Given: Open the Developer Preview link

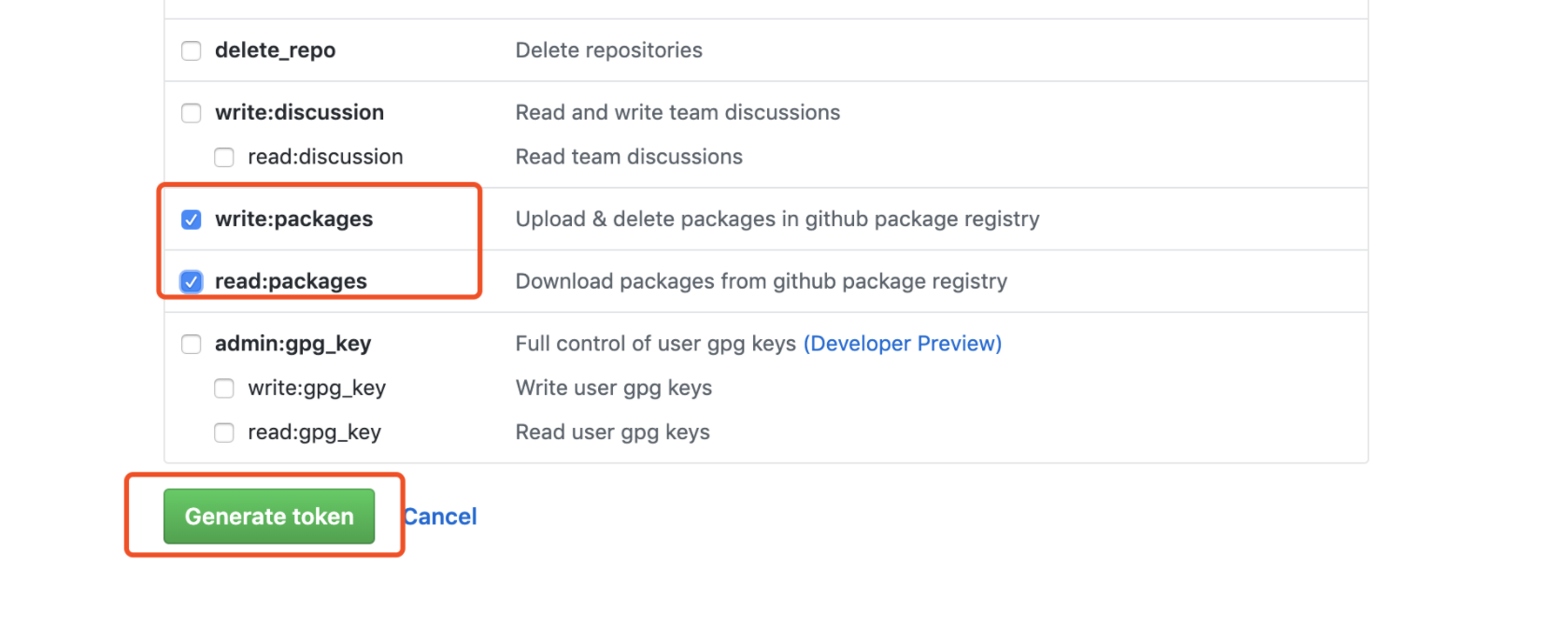Looking at the screenshot, I should tap(903, 344).
